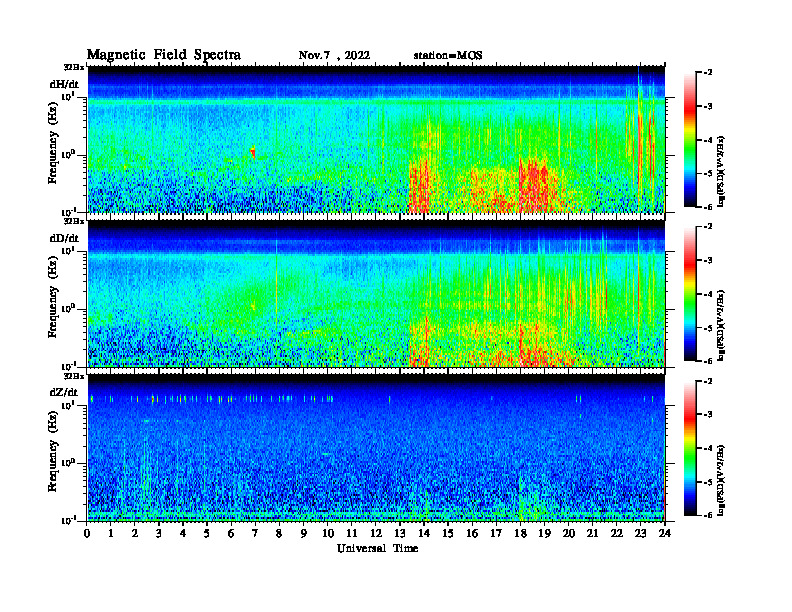Click the 10^0 frequency tick of the dZ/dt panel
This screenshot has height=612, width=792.
(x=68, y=463)
